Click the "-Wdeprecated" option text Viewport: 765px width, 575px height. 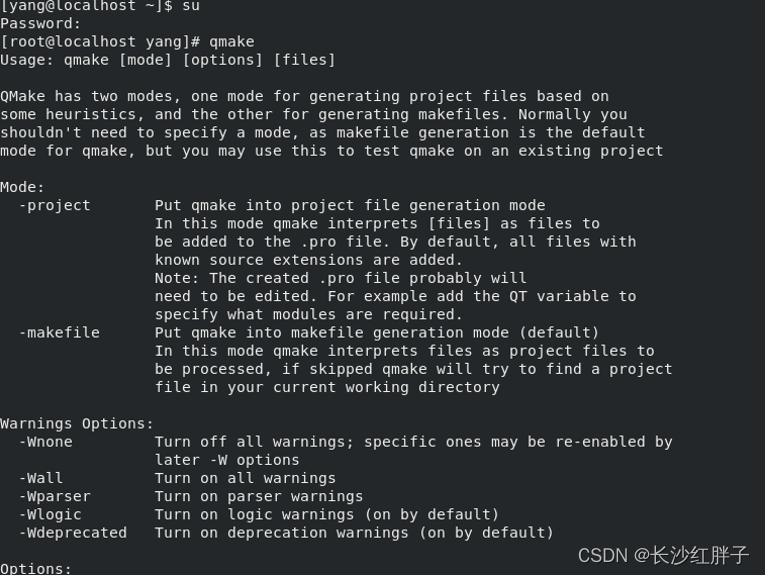coord(73,532)
